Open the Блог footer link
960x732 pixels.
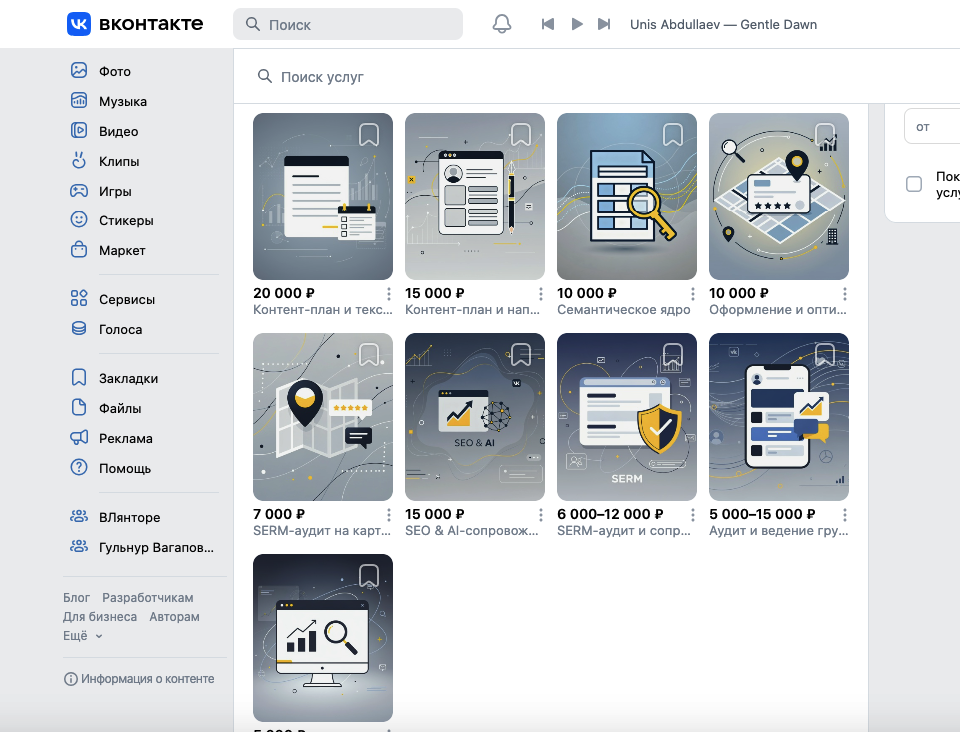tap(76, 597)
